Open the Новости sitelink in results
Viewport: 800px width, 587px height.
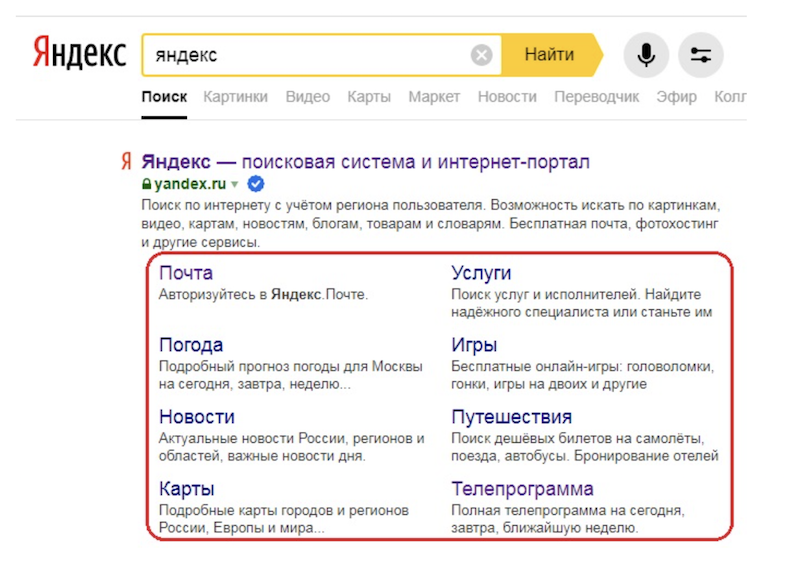point(197,417)
